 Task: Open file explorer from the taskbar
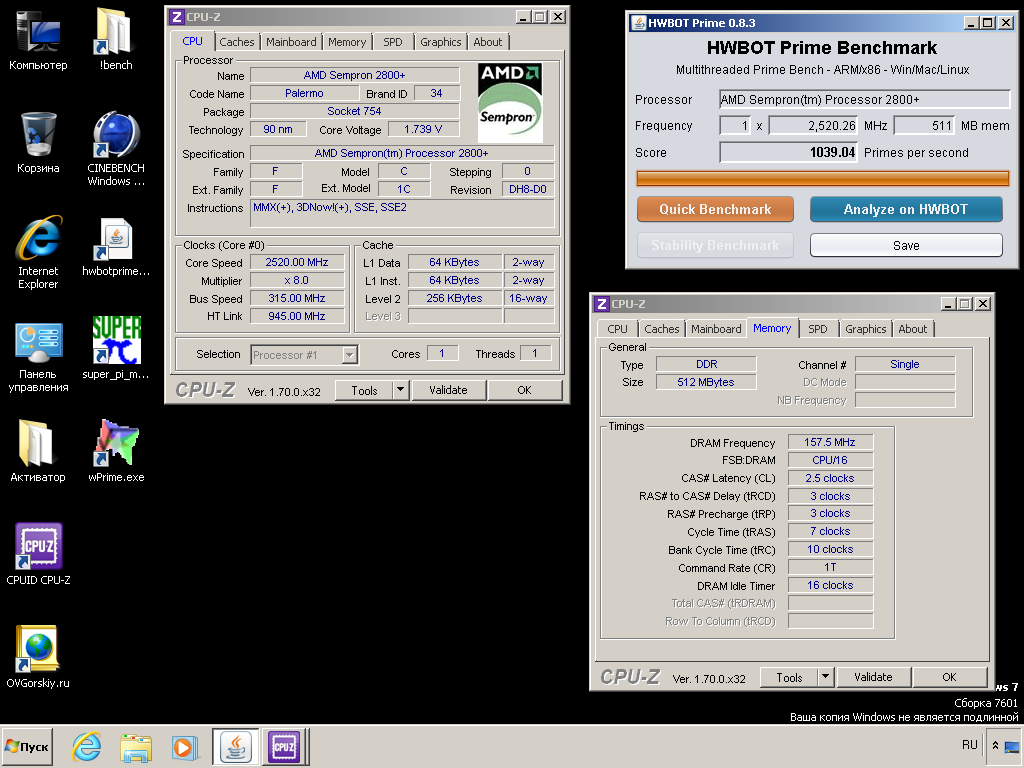pyautogui.click(x=136, y=746)
